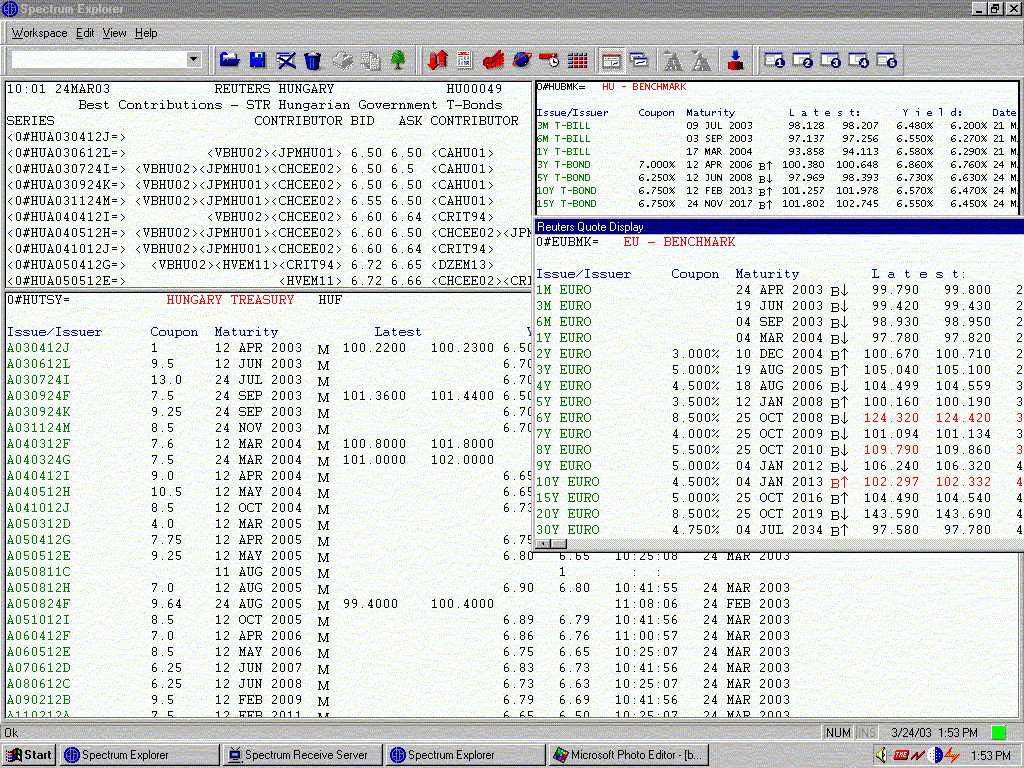The height and width of the screenshot is (768, 1024).
Task: Click the HUNGARY TREASURY heading
Action: point(230,300)
